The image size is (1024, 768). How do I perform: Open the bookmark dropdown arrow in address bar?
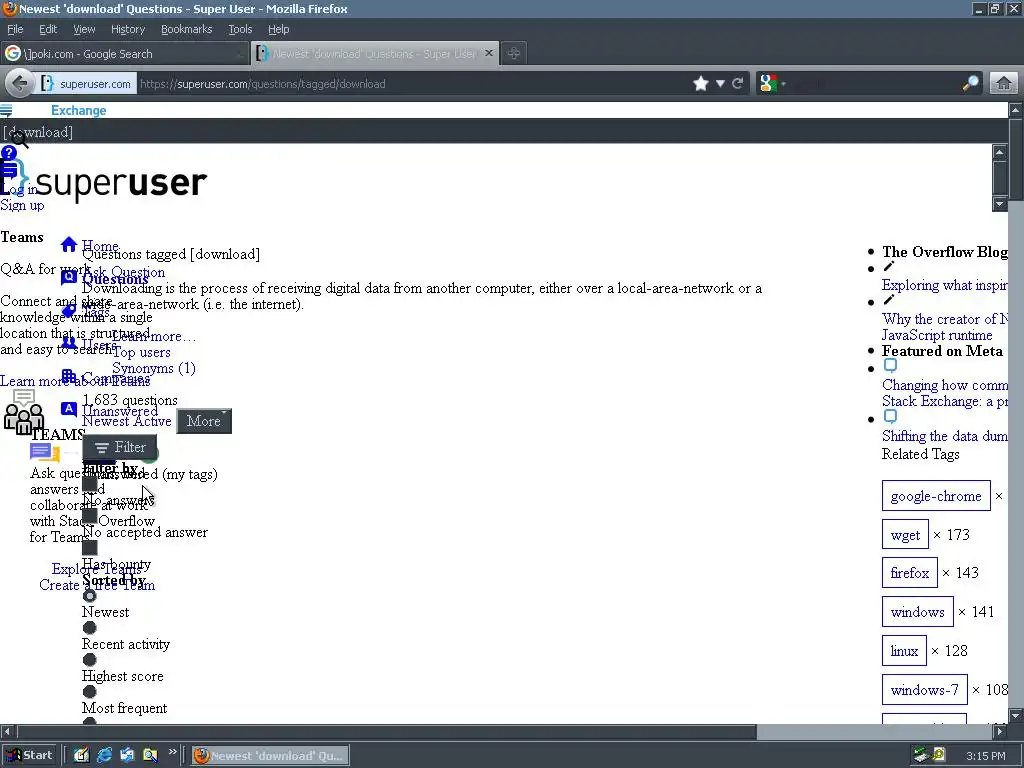point(720,84)
